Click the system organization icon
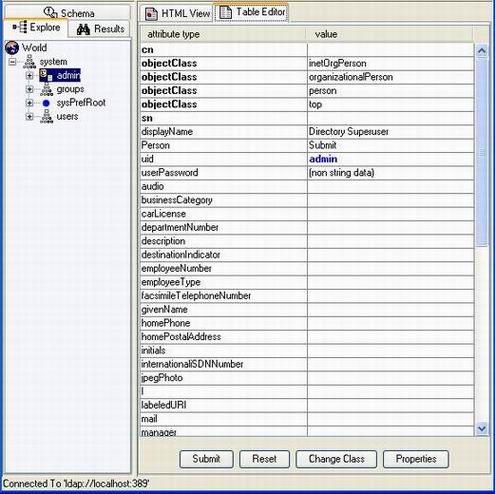Screen dimensions: 495x494 click(29, 62)
